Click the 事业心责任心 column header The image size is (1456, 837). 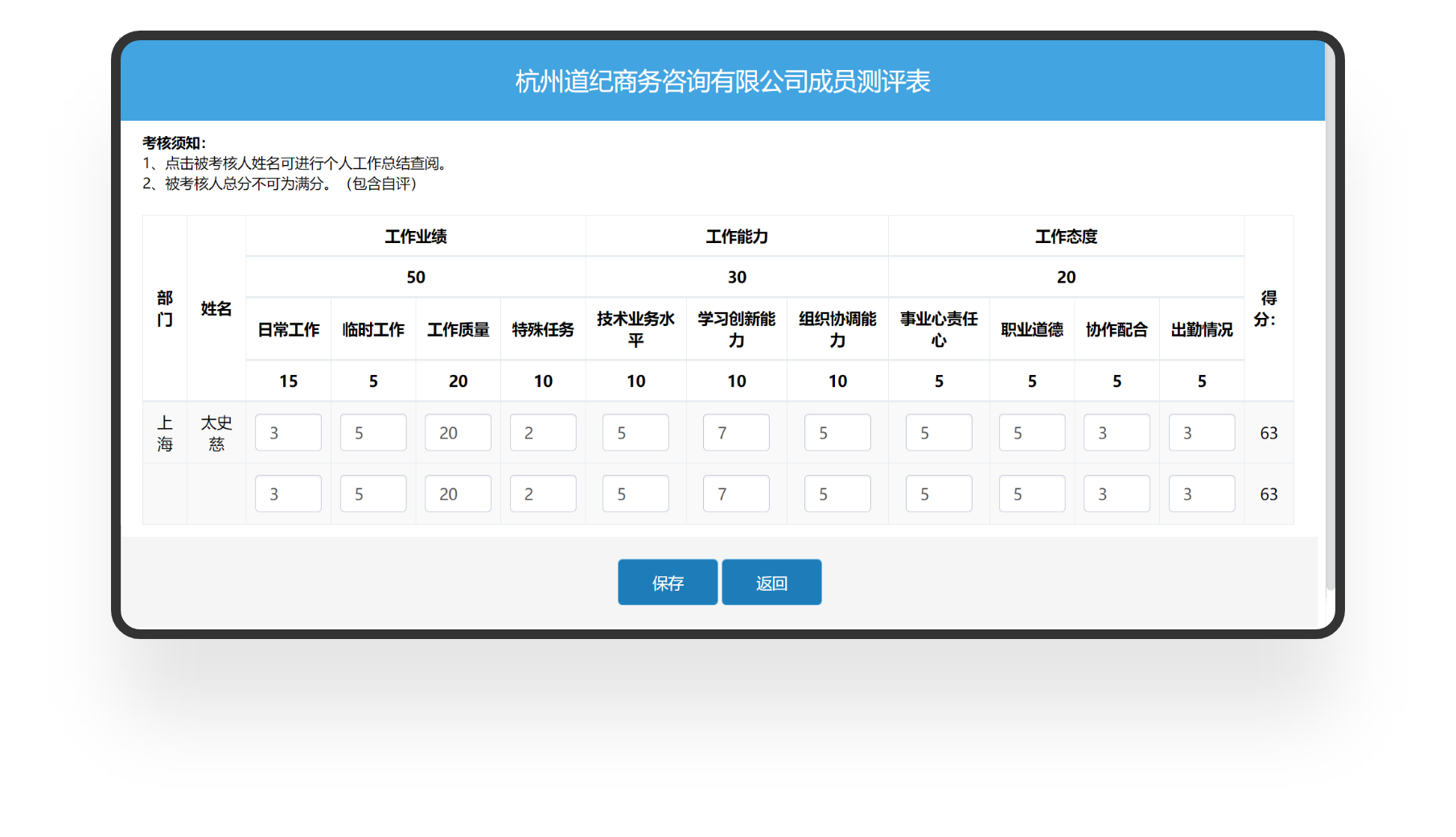click(939, 329)
